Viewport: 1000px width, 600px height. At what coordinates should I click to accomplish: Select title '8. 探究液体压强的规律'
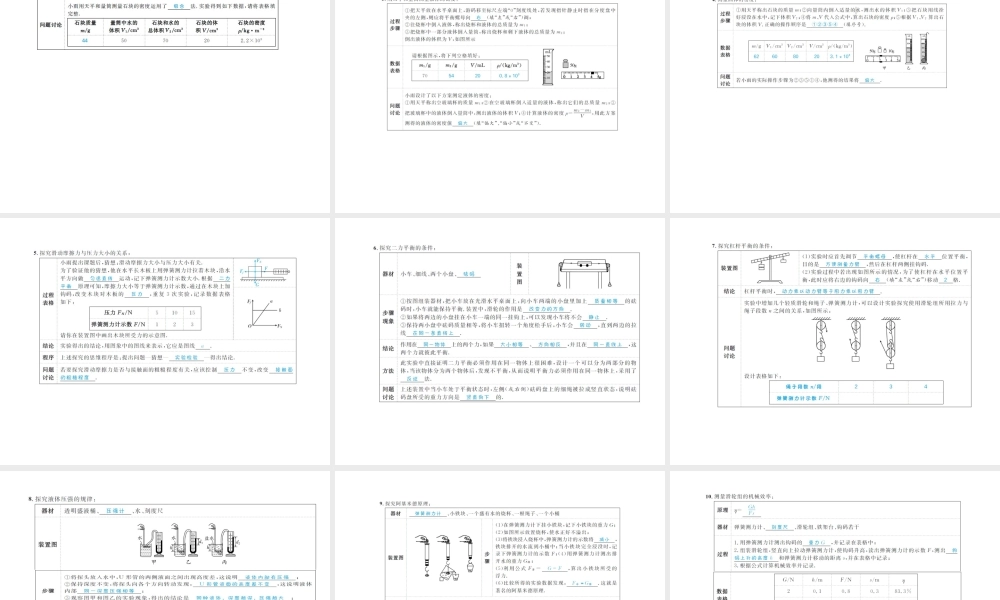tap(62, 499)
